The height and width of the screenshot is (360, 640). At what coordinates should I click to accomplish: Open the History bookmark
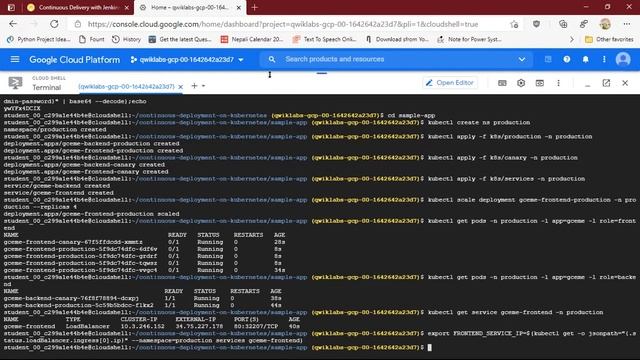(127, 39)
